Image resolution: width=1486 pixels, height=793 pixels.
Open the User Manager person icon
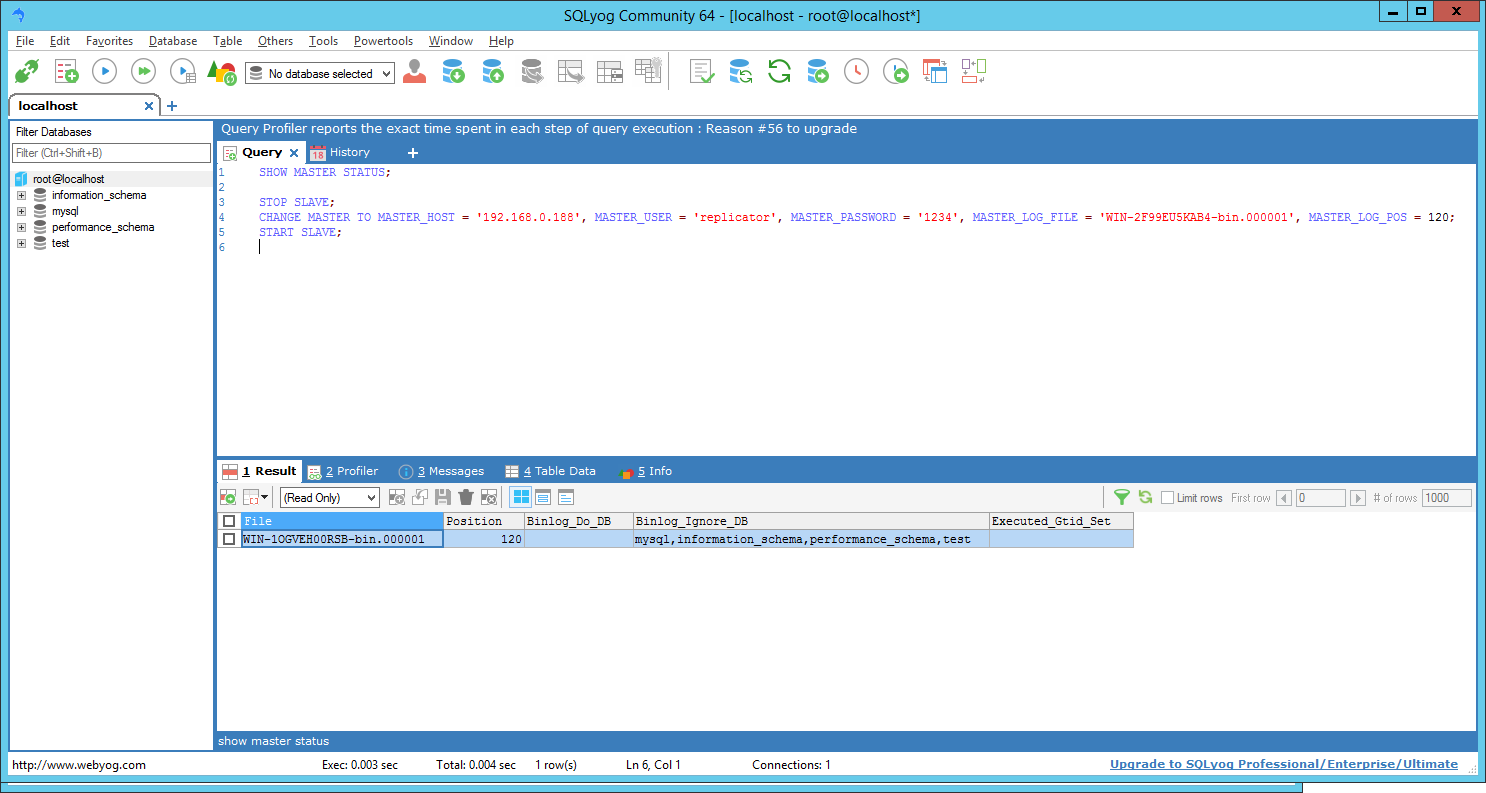[x=414, y=72]
